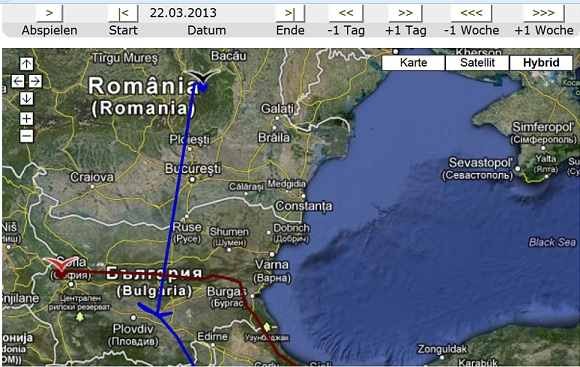Select the red bird marker near Sofia
580x367 pixels.
point(61,266)
